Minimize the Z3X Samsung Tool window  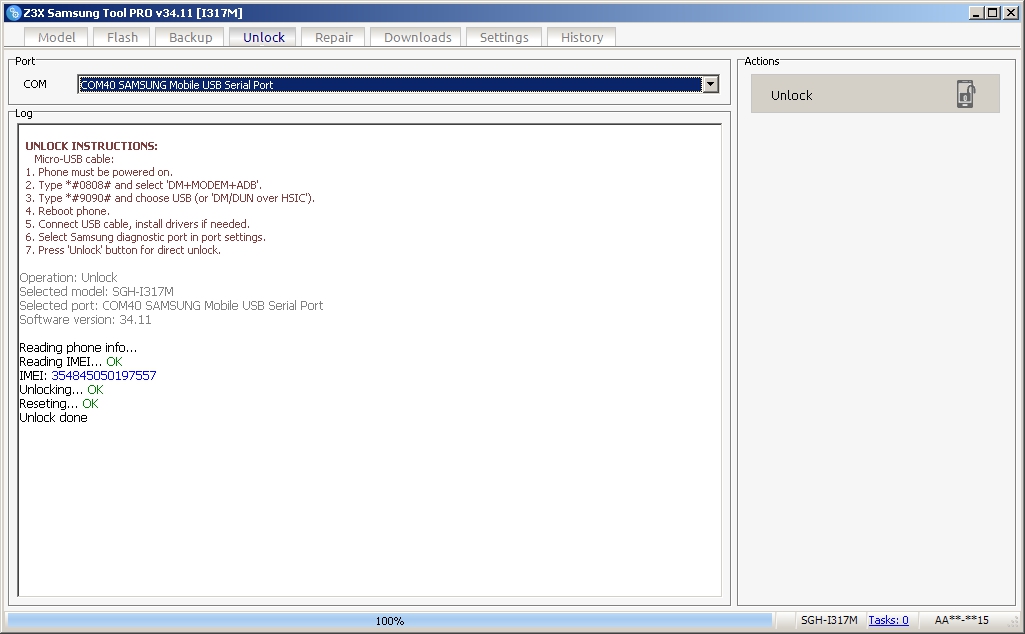977,12
